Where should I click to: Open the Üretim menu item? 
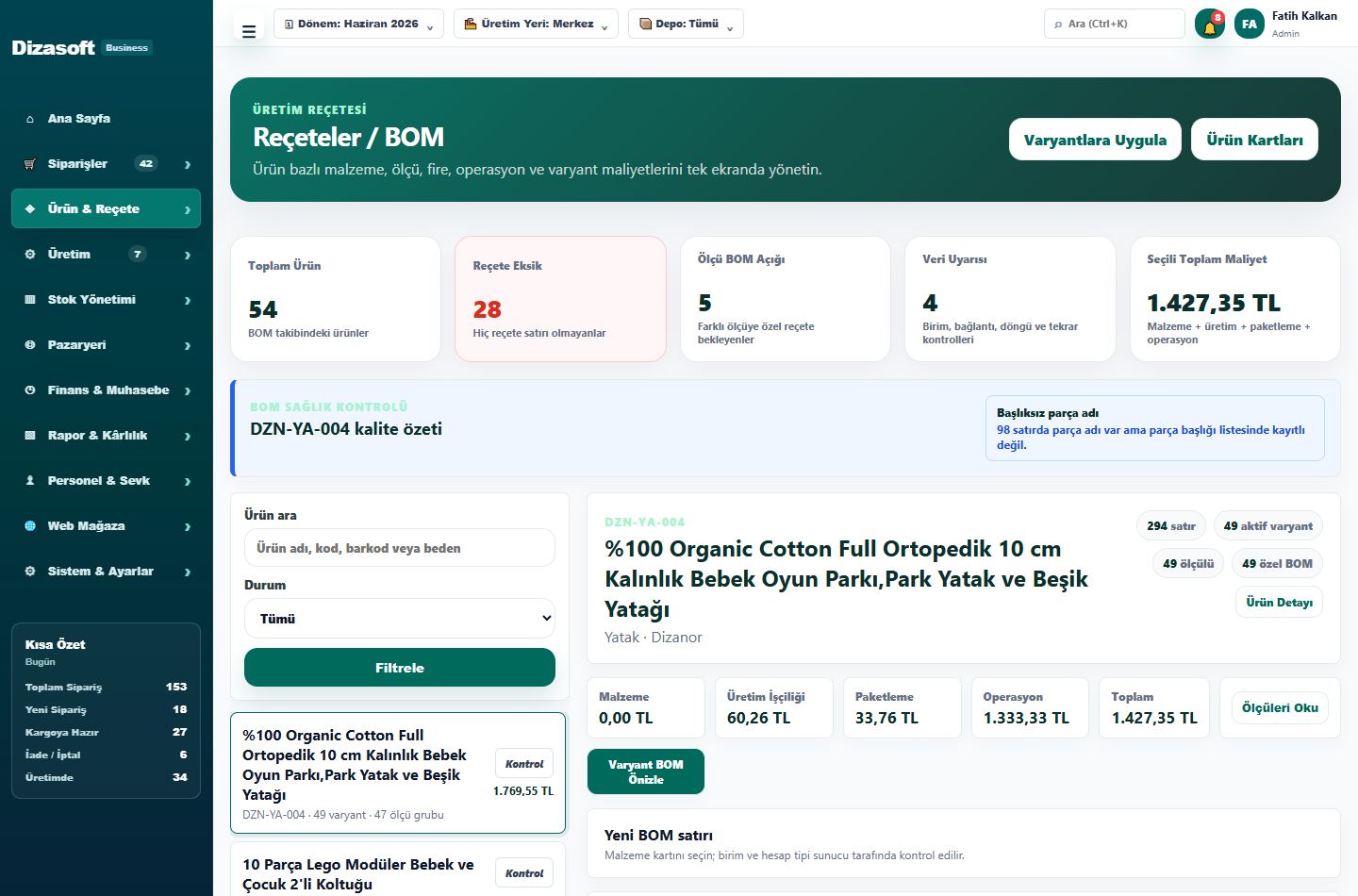[x=106, y=255]
